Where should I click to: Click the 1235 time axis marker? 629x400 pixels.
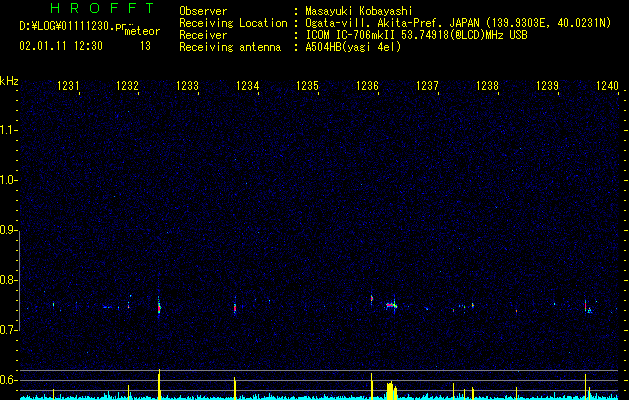307,85
